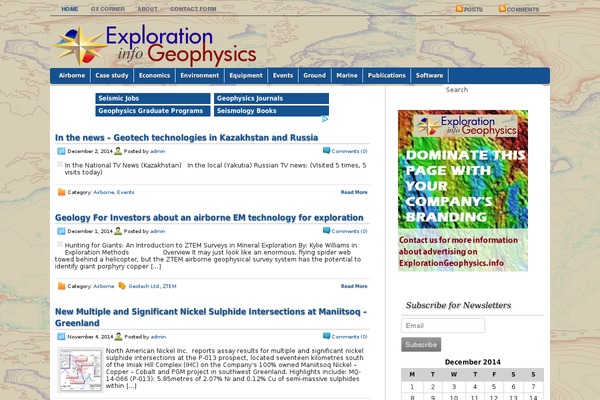This screenshot has width=600, height=400.
Task: Click the Greenland map thumbnail in the nickel post
Action: 80,370
